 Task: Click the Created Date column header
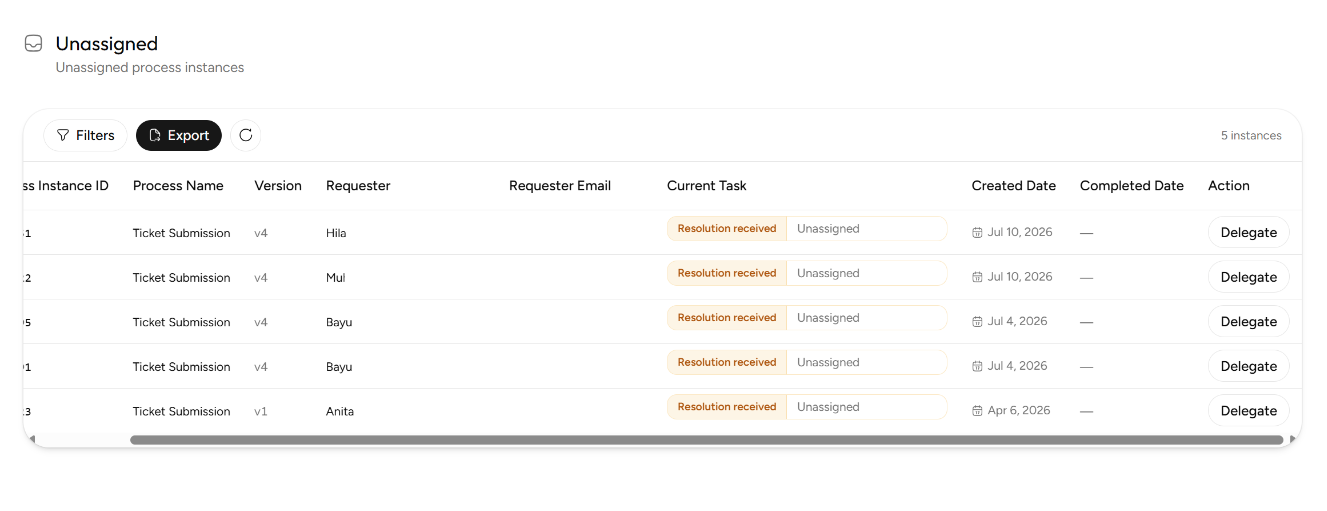(x=1014, y=186)
